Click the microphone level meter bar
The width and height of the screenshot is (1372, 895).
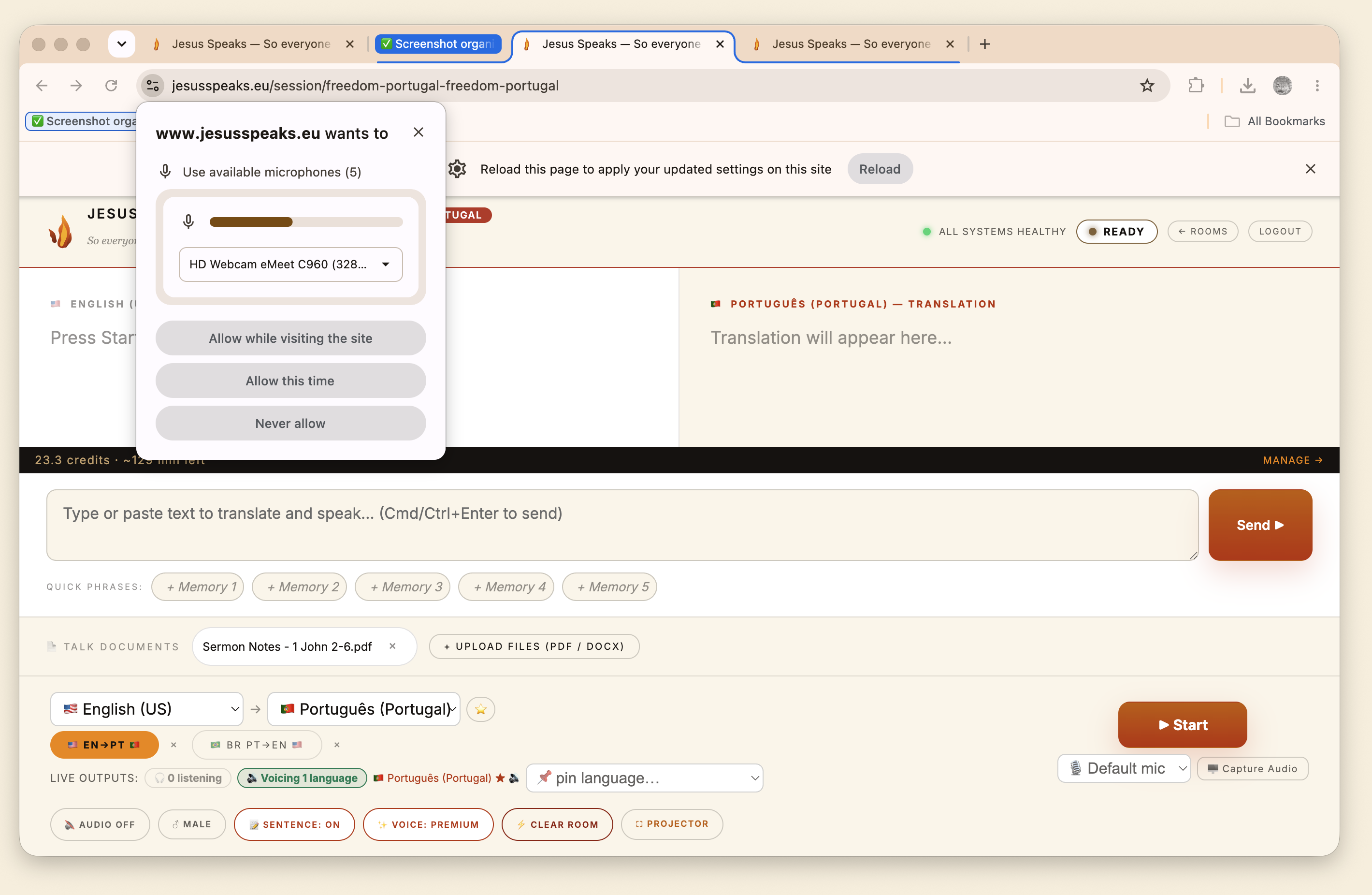pyautogui.click(x=306, y=222)
